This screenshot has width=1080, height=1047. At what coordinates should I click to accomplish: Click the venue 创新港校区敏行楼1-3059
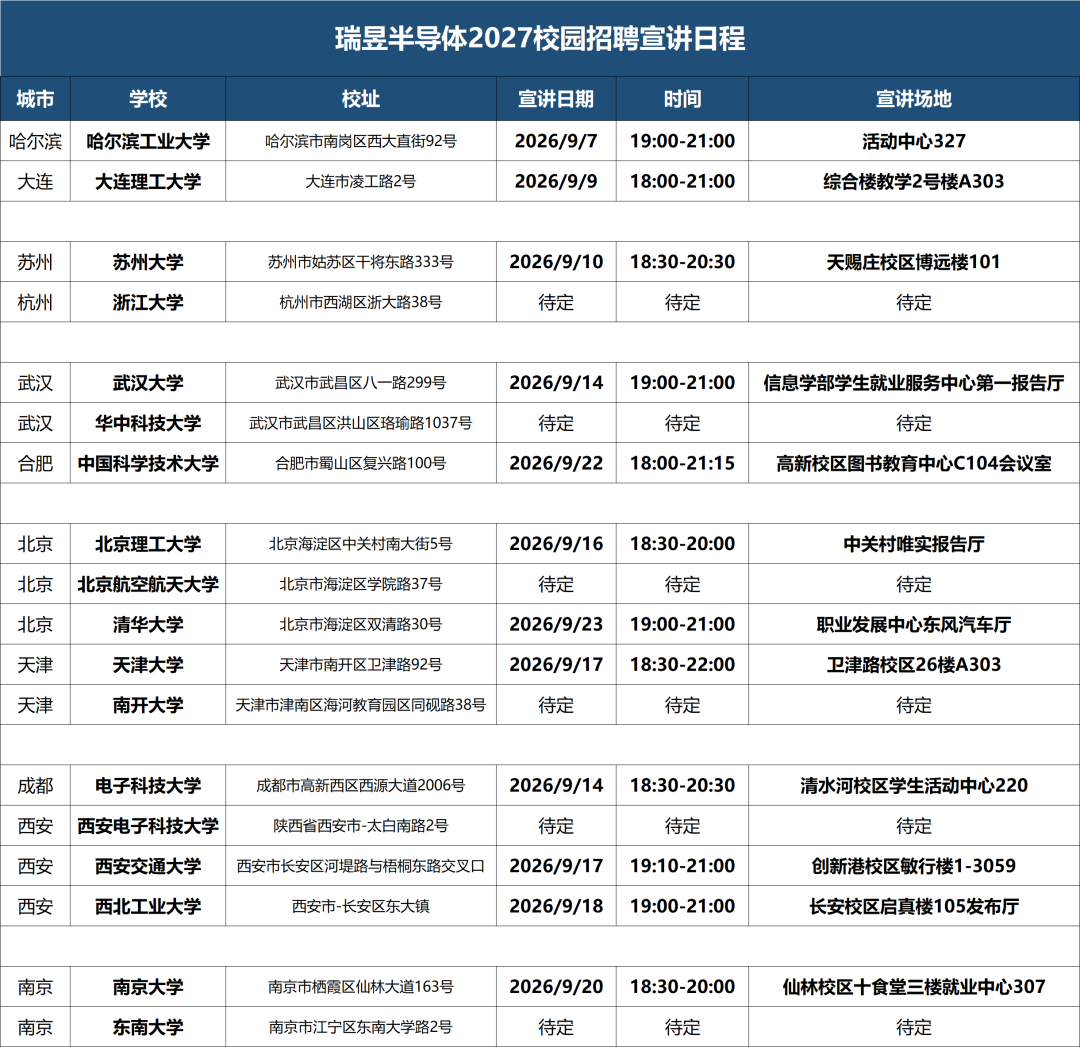(x=914, y=867)
